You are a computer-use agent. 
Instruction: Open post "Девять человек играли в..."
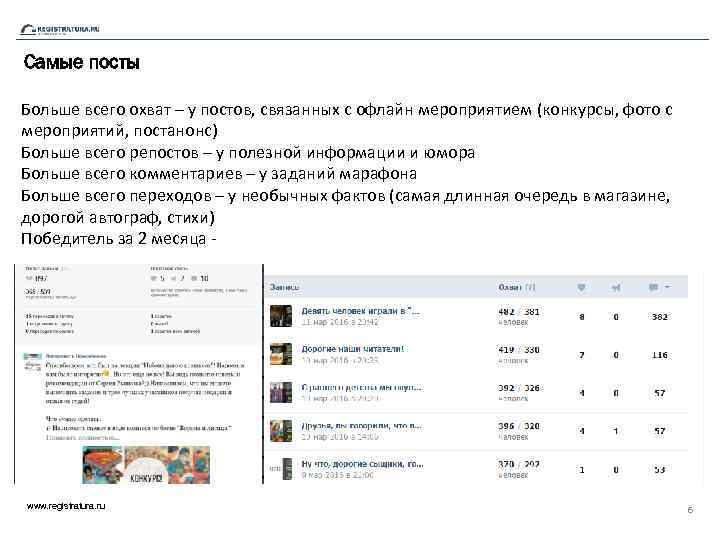pos(360,311)
